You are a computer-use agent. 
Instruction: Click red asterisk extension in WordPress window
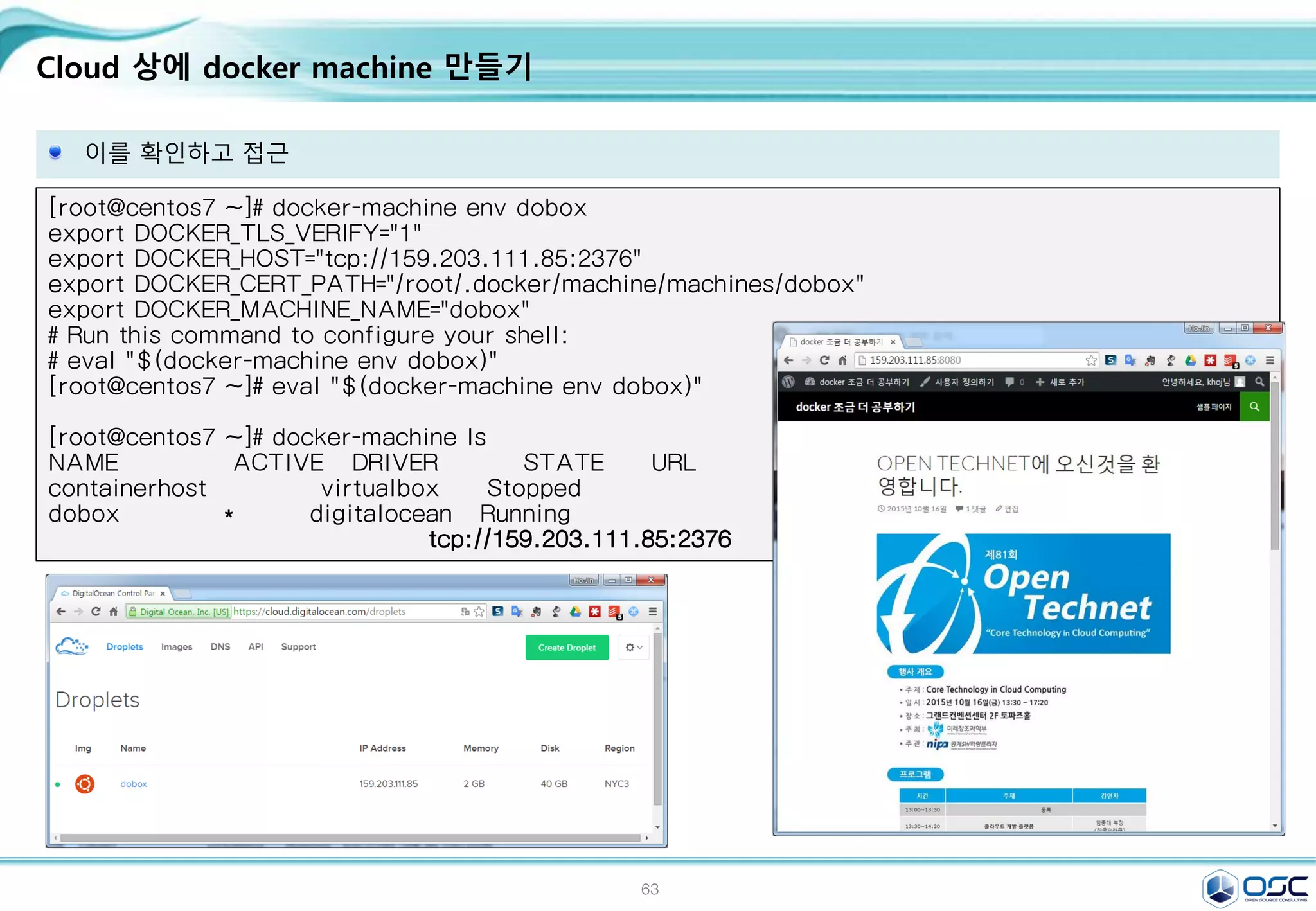[1211, 360]
